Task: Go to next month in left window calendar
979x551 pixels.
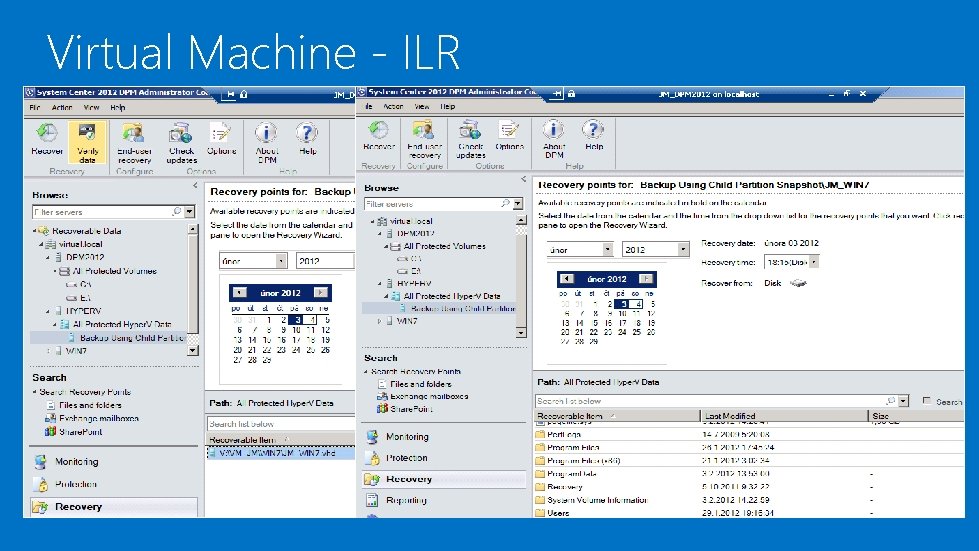Action: (321, 292)
